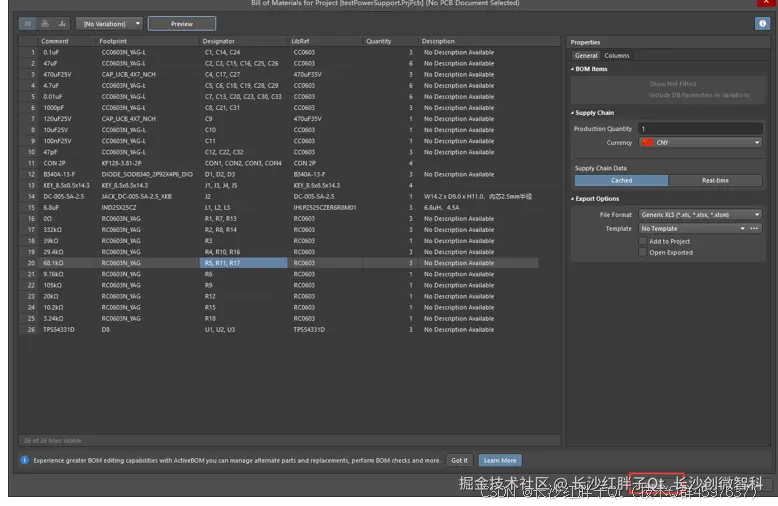
Task: Click the 'C5, C6, C18, C19, C28, C29' cell
Action: pos(243,85)
